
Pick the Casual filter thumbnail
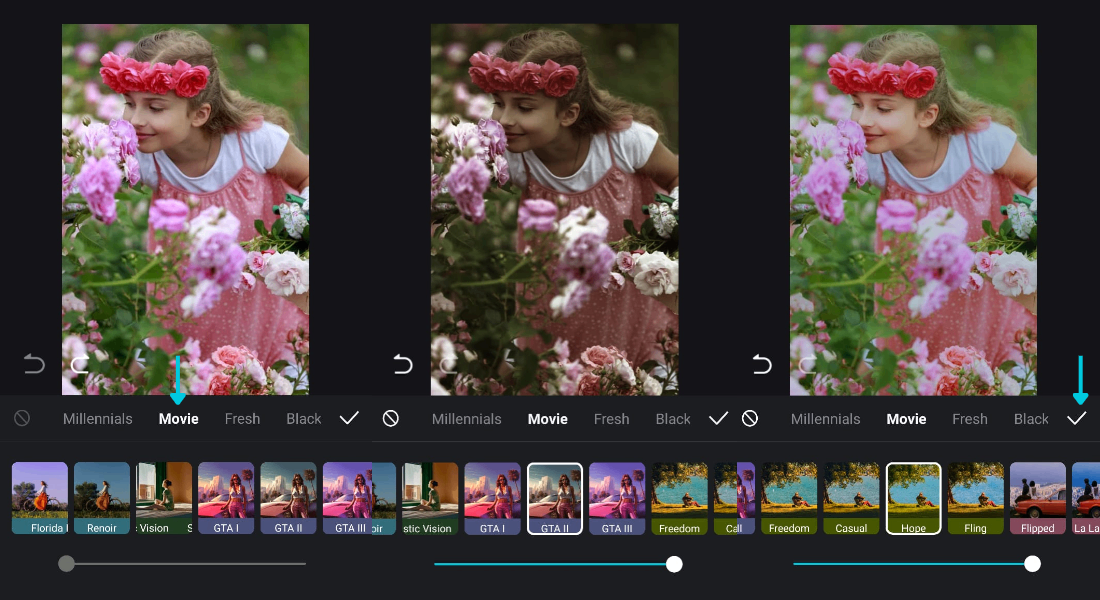click(x=852, y=498)
